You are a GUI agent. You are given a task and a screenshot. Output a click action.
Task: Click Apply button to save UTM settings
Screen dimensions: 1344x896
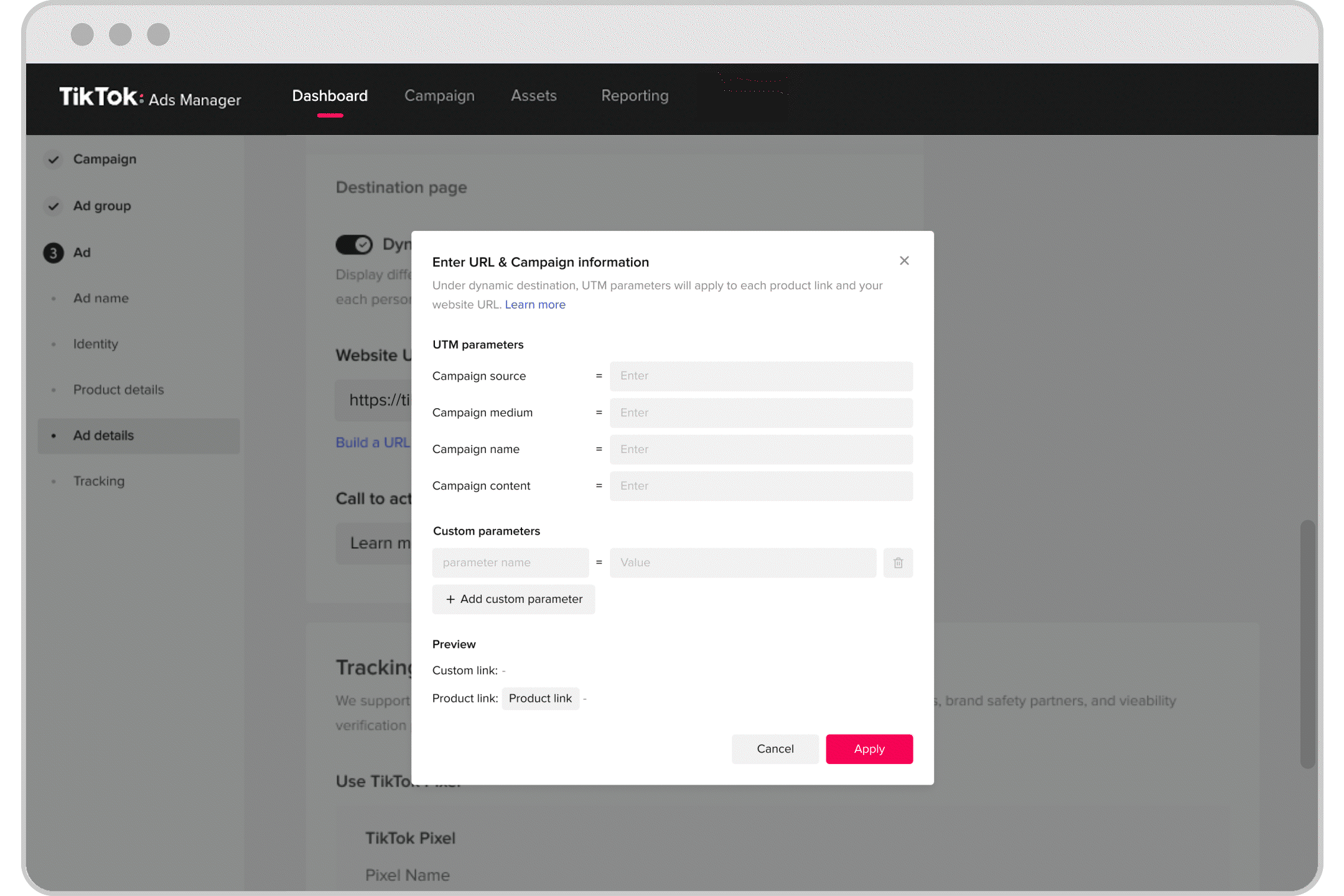click(x=869, y=748)
